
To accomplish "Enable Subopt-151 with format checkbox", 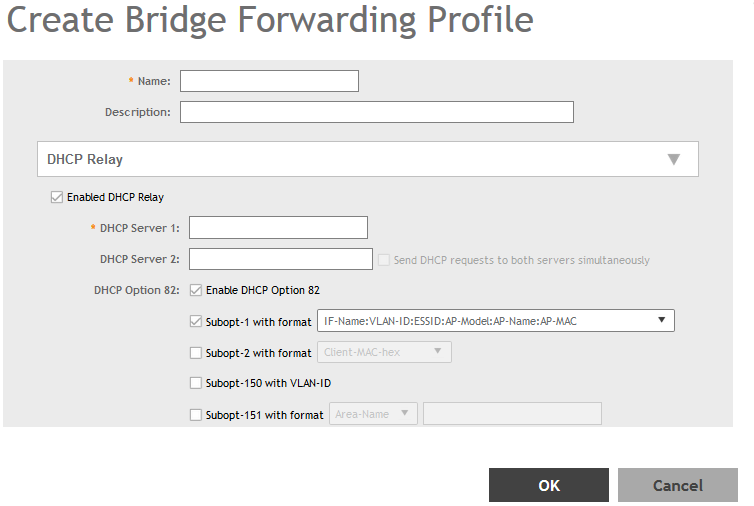I will pos(195,414).
